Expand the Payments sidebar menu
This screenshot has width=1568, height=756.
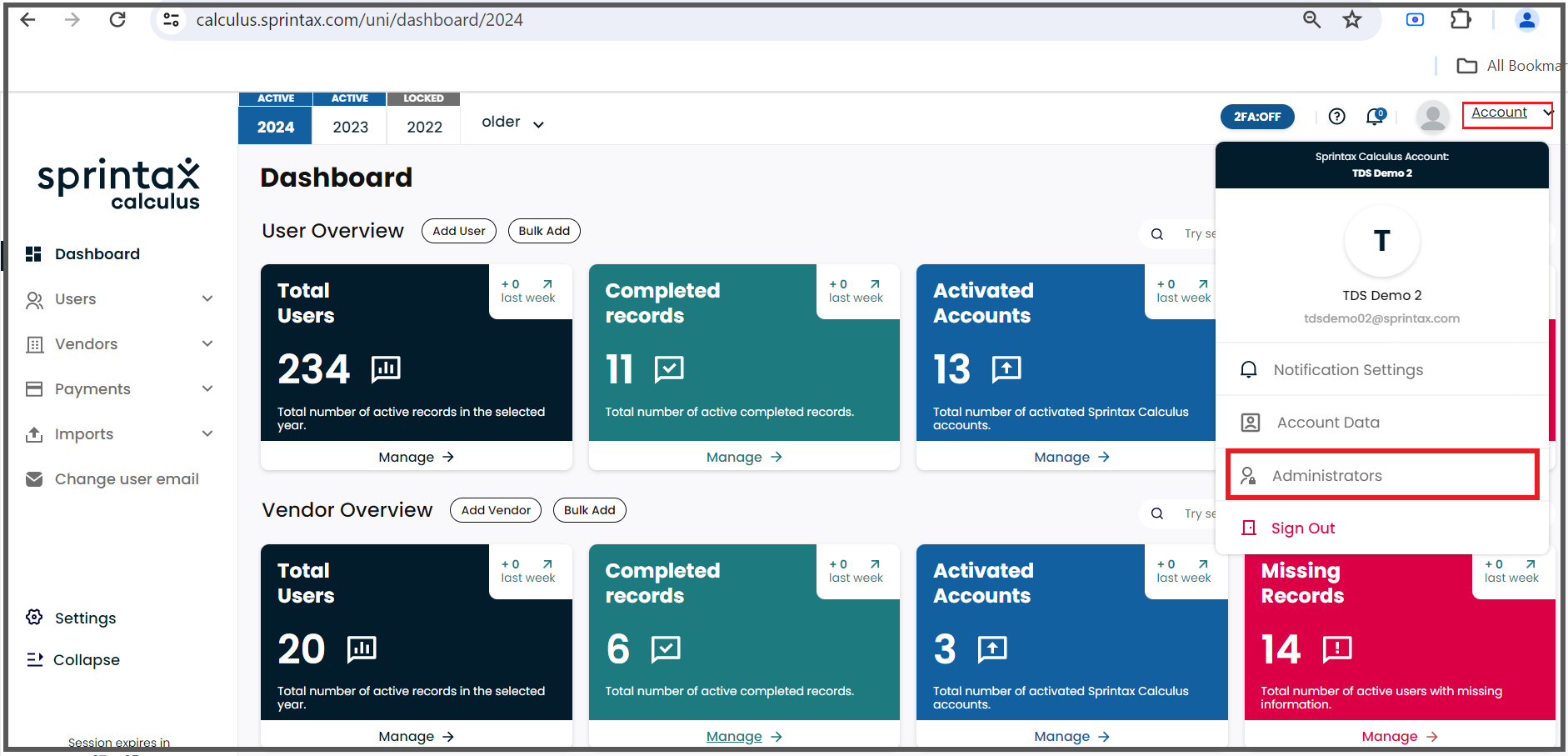pyautogui.click(x=119, y=389)
